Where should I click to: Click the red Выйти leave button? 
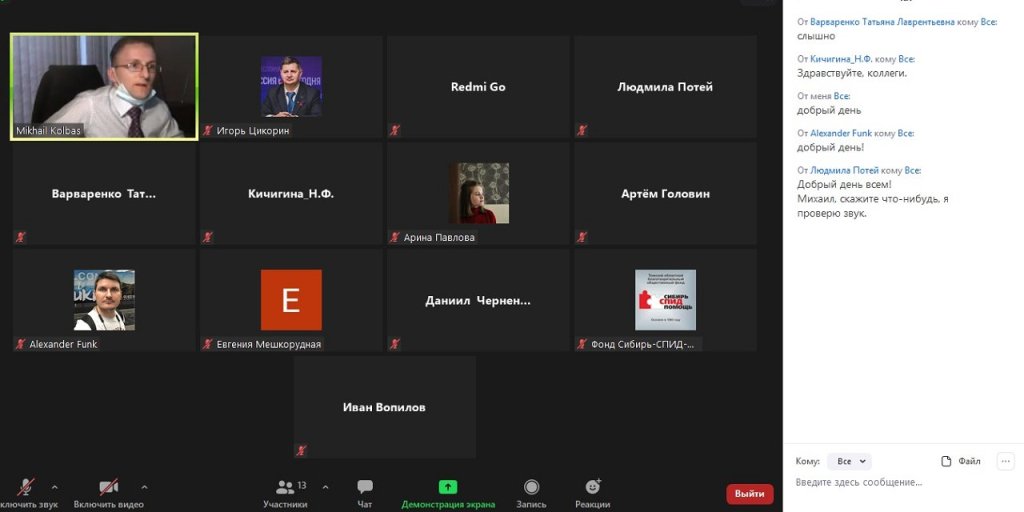coord(749,493)
